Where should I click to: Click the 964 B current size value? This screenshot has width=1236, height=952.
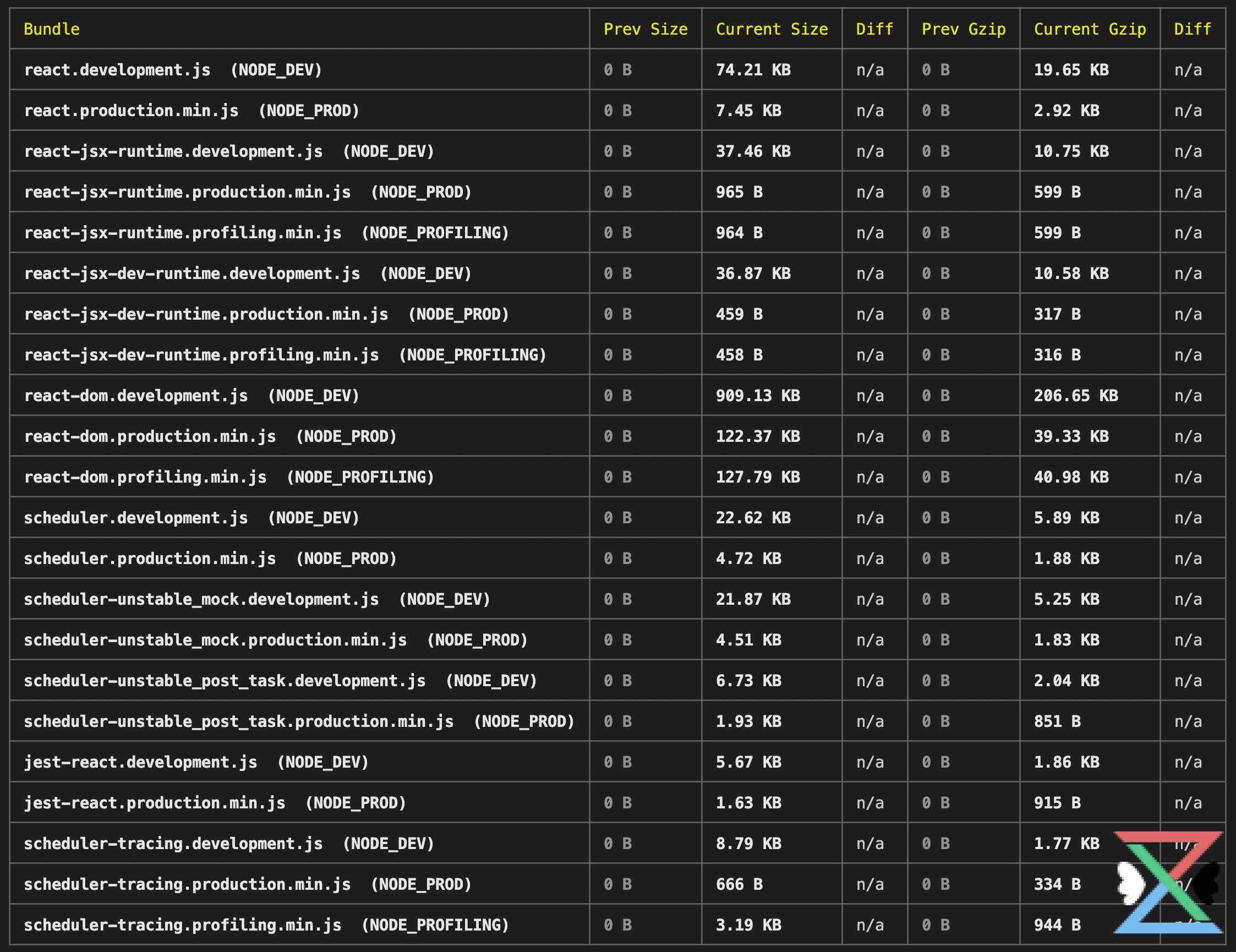coord(739,233)
